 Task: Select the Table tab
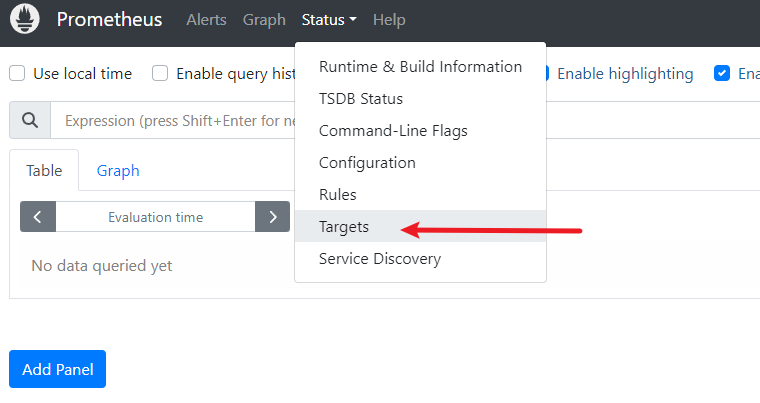coord(44,171)
